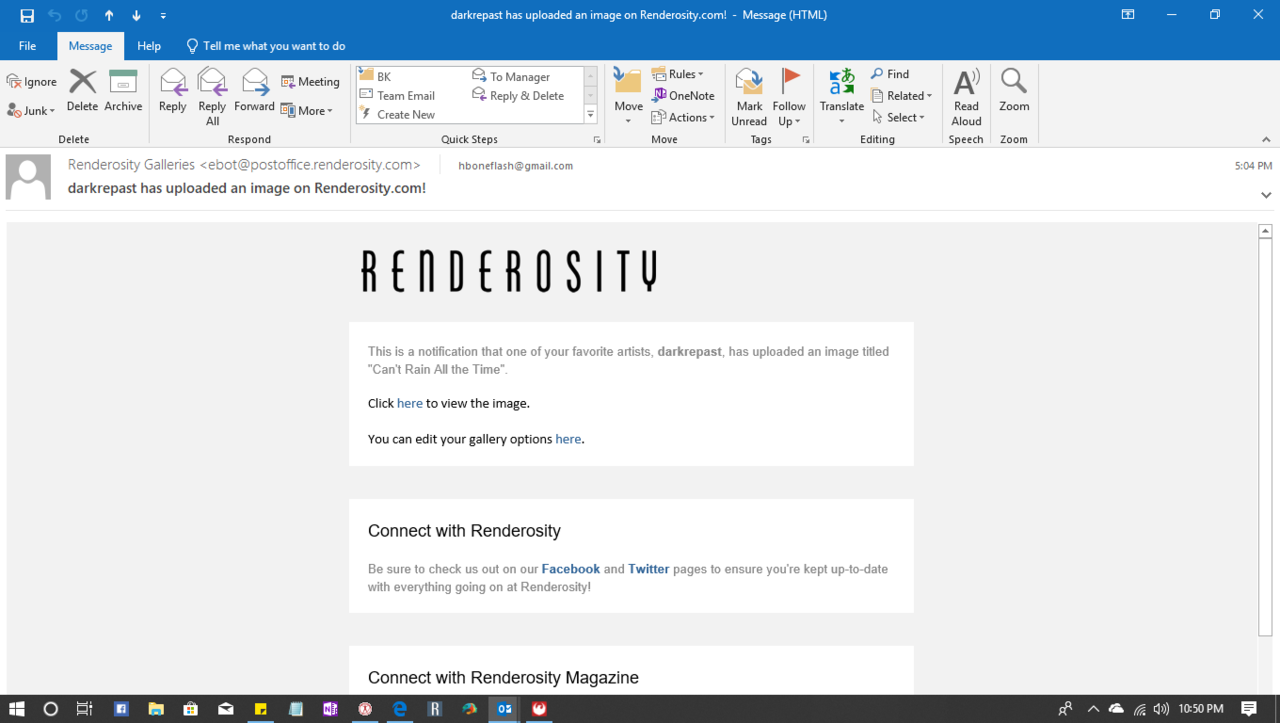This screenshot has width=1280, height=723.
Task: Mark the message as Unread
Action: (x=749, y=98)
